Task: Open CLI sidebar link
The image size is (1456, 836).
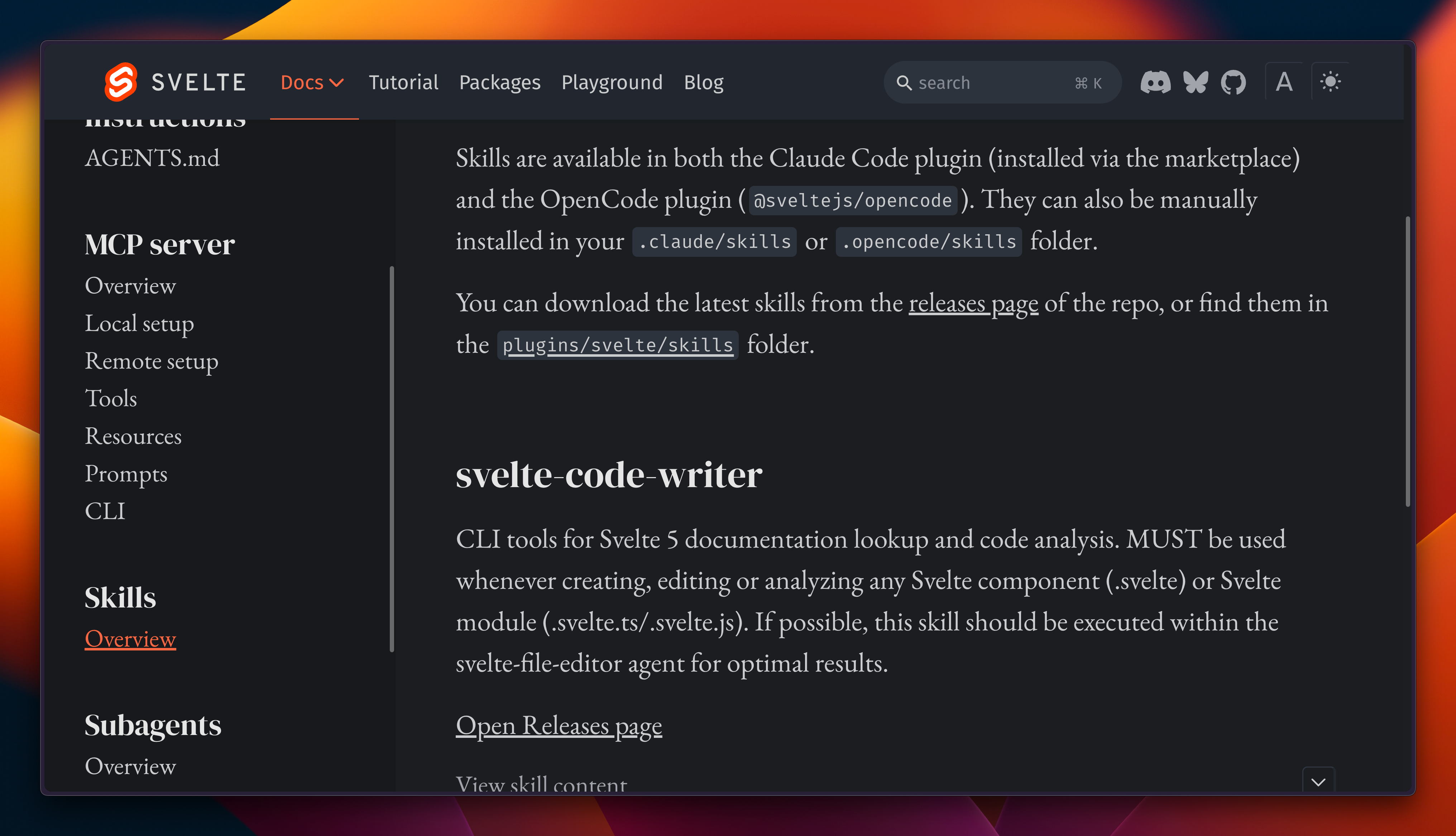Action: 105,511
